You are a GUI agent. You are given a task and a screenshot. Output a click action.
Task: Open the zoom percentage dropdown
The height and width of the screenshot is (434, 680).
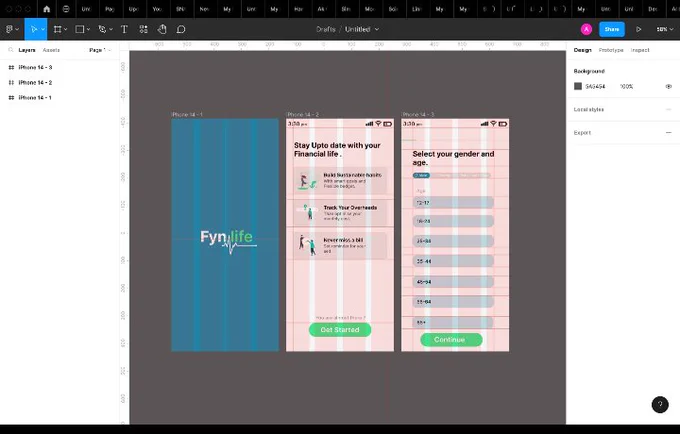tap(664, 29)
